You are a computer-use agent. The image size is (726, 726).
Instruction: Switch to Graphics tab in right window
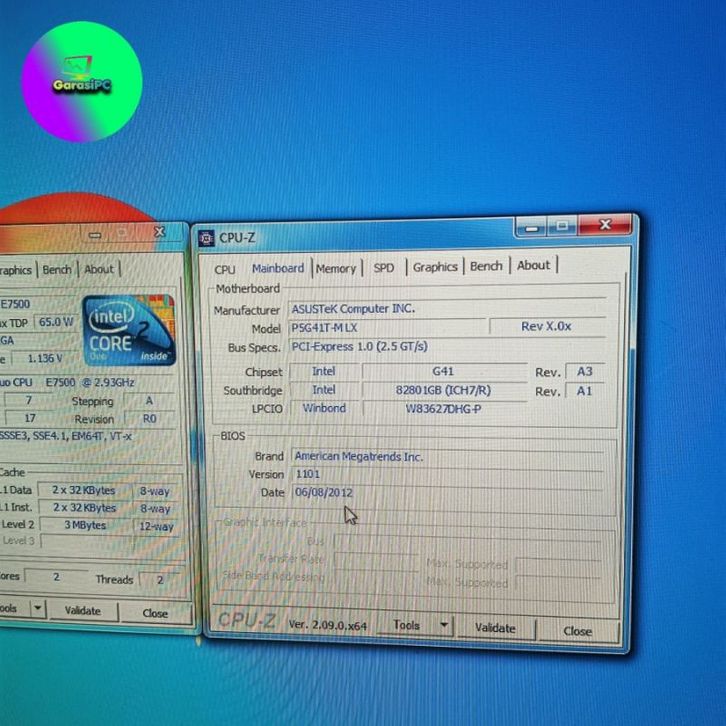pyautogui.click(x=435, y=267)
